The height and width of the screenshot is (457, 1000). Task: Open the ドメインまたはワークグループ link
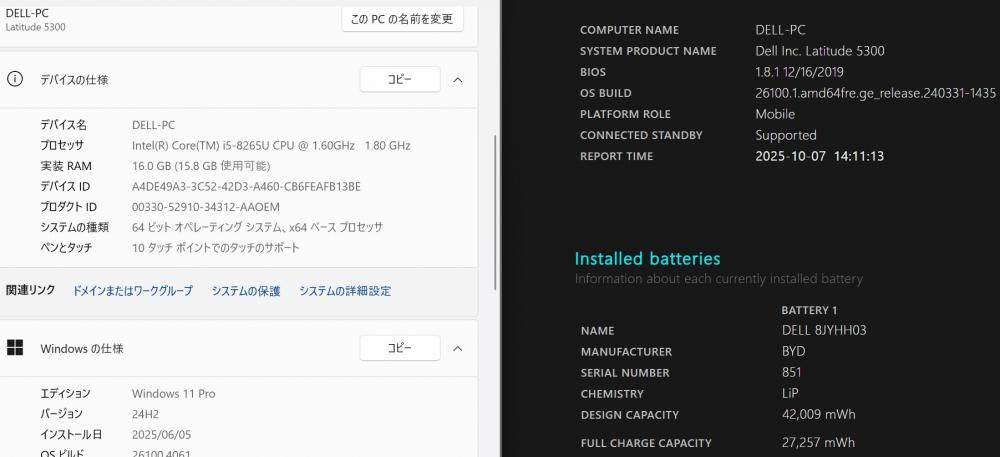pos(132,291)
